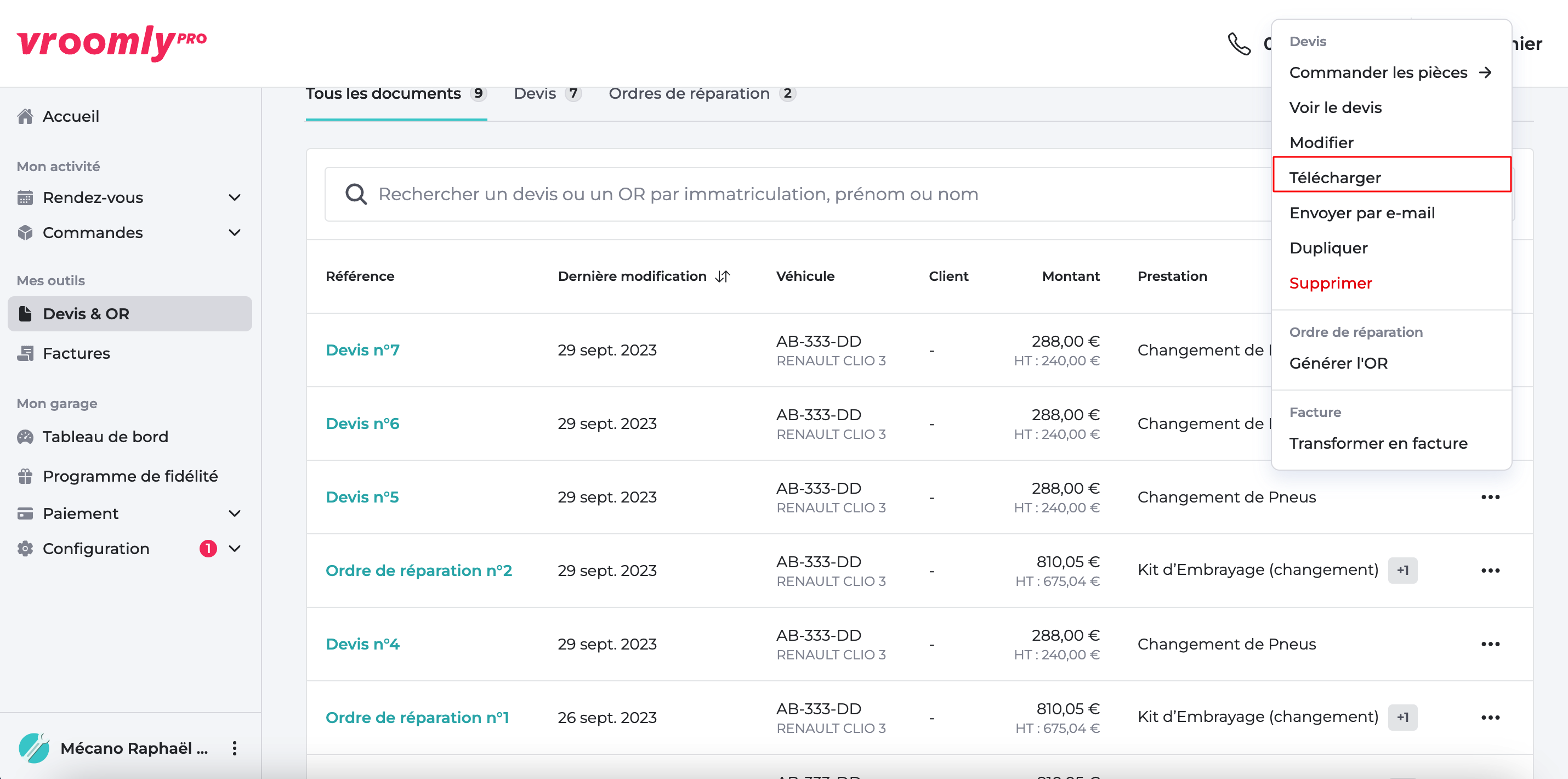Click the Référence column header
The width and height of the screenshot is (1568, 779).
360,276
